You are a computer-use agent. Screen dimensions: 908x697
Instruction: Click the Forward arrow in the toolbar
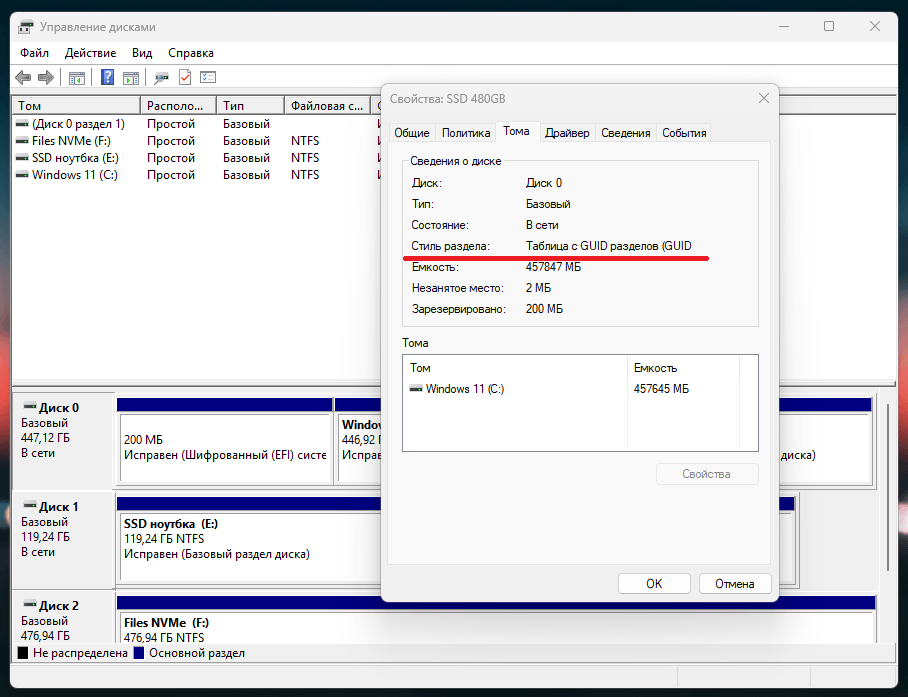pyautogui.click(x=46, y=77)
